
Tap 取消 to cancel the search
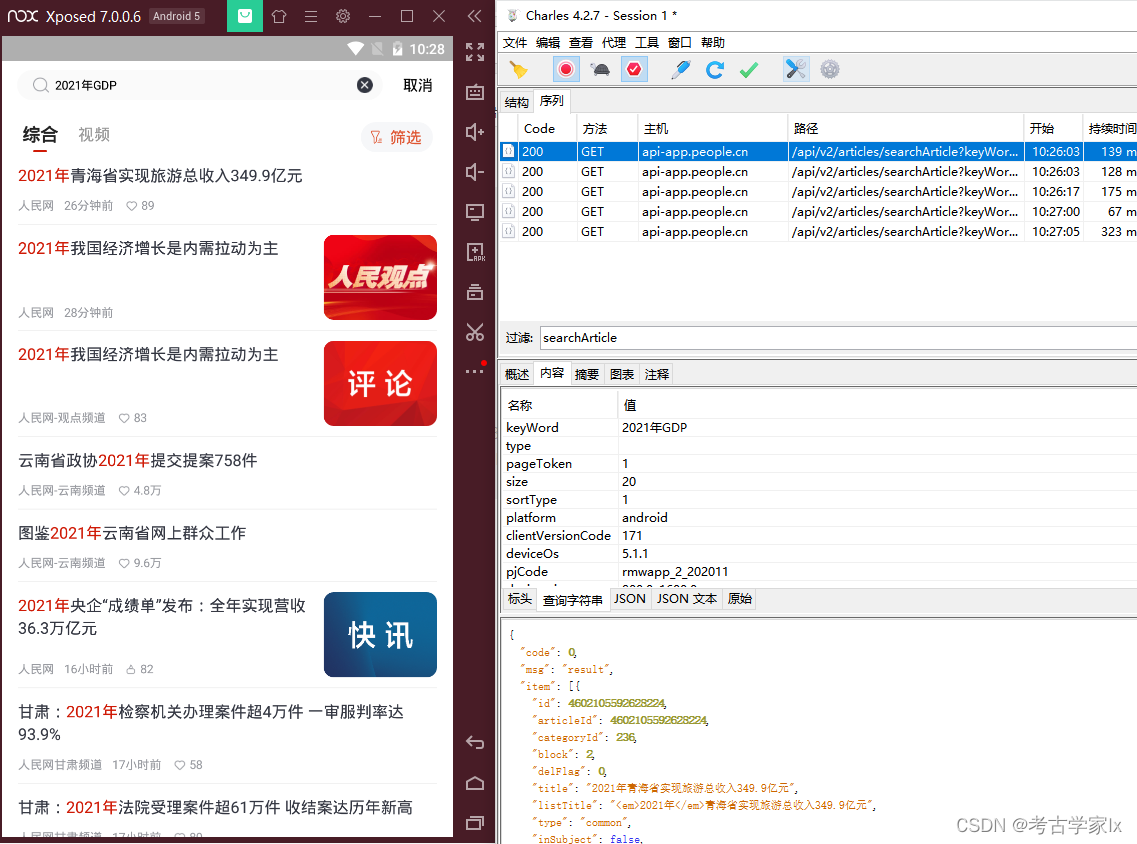click(418, 86)
